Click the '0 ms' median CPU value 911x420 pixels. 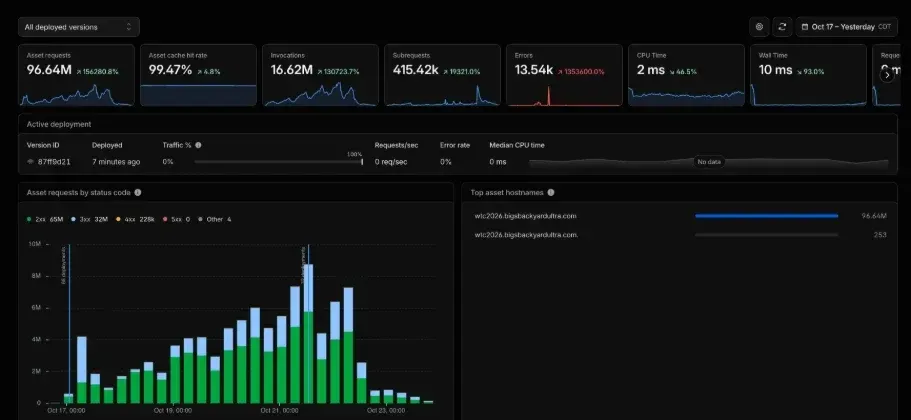498,162
